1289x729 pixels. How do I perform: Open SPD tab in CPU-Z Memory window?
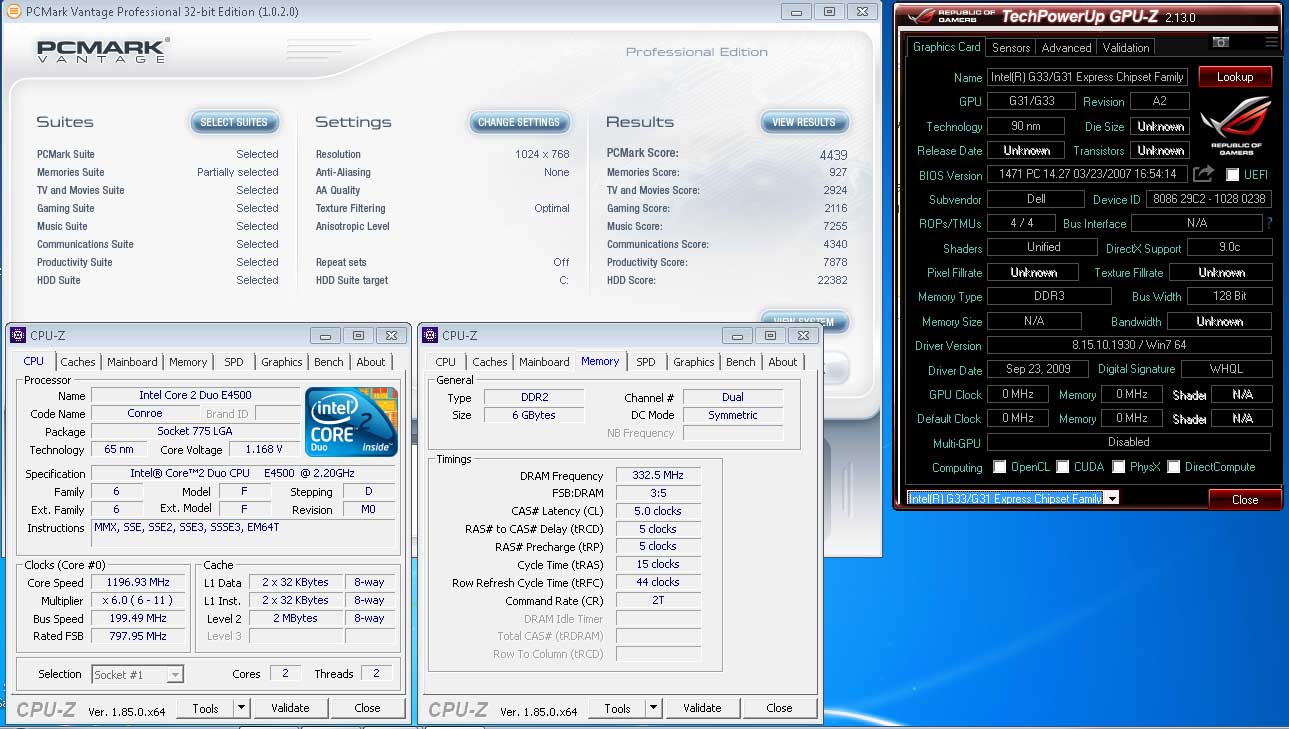[x=646, y=362]
